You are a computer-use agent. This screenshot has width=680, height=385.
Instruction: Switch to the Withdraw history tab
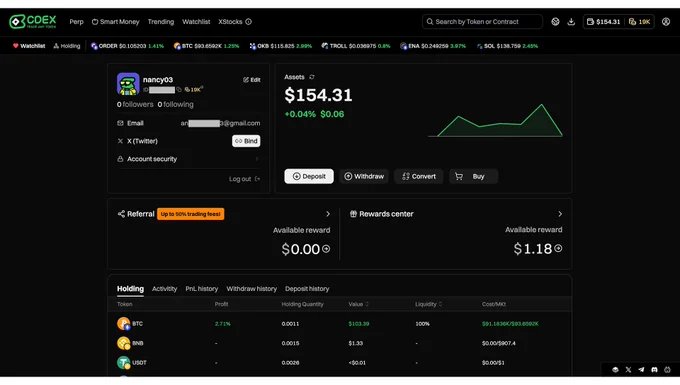252,289
